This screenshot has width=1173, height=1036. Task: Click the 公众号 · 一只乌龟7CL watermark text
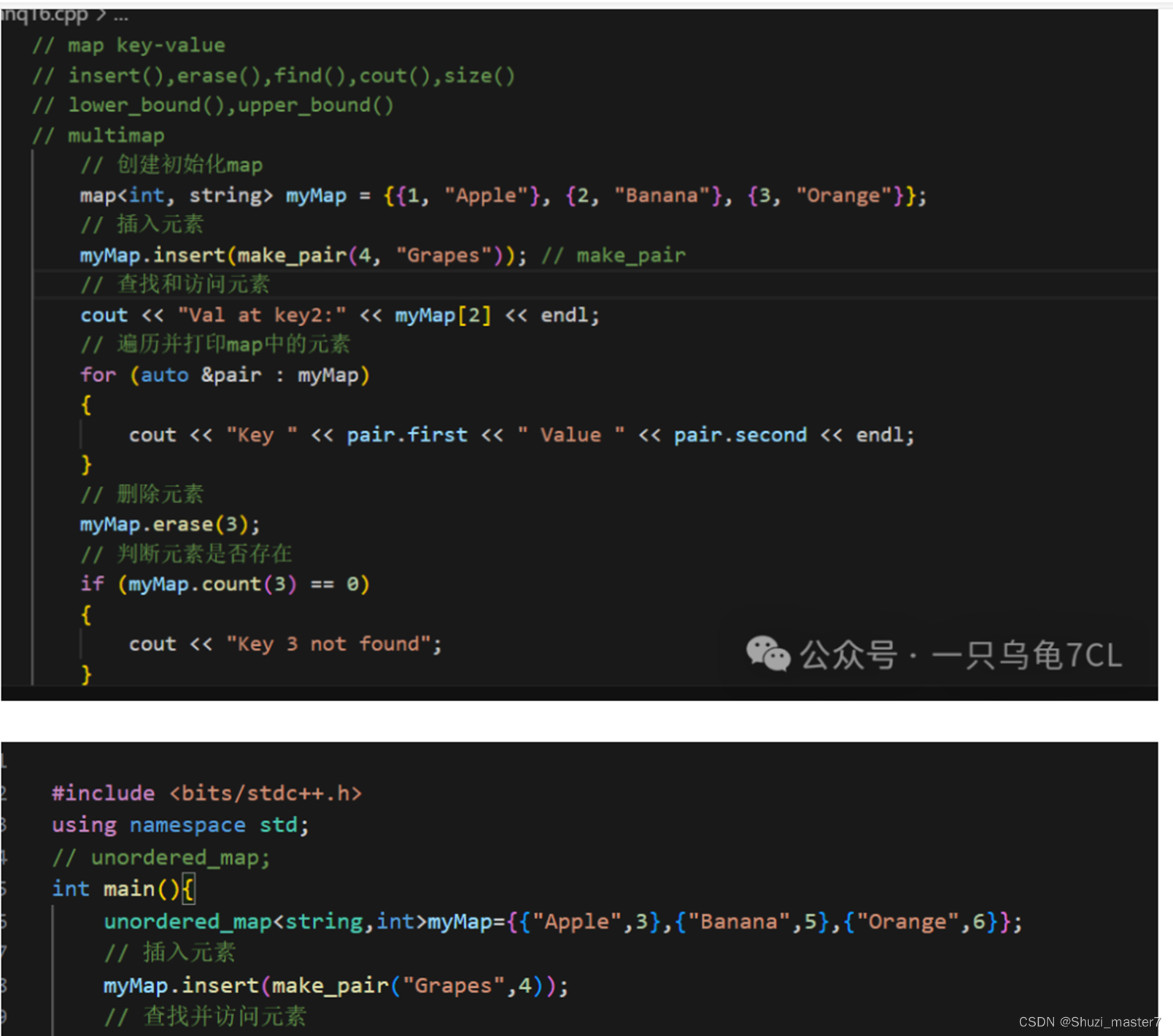(x=959, y=655)
